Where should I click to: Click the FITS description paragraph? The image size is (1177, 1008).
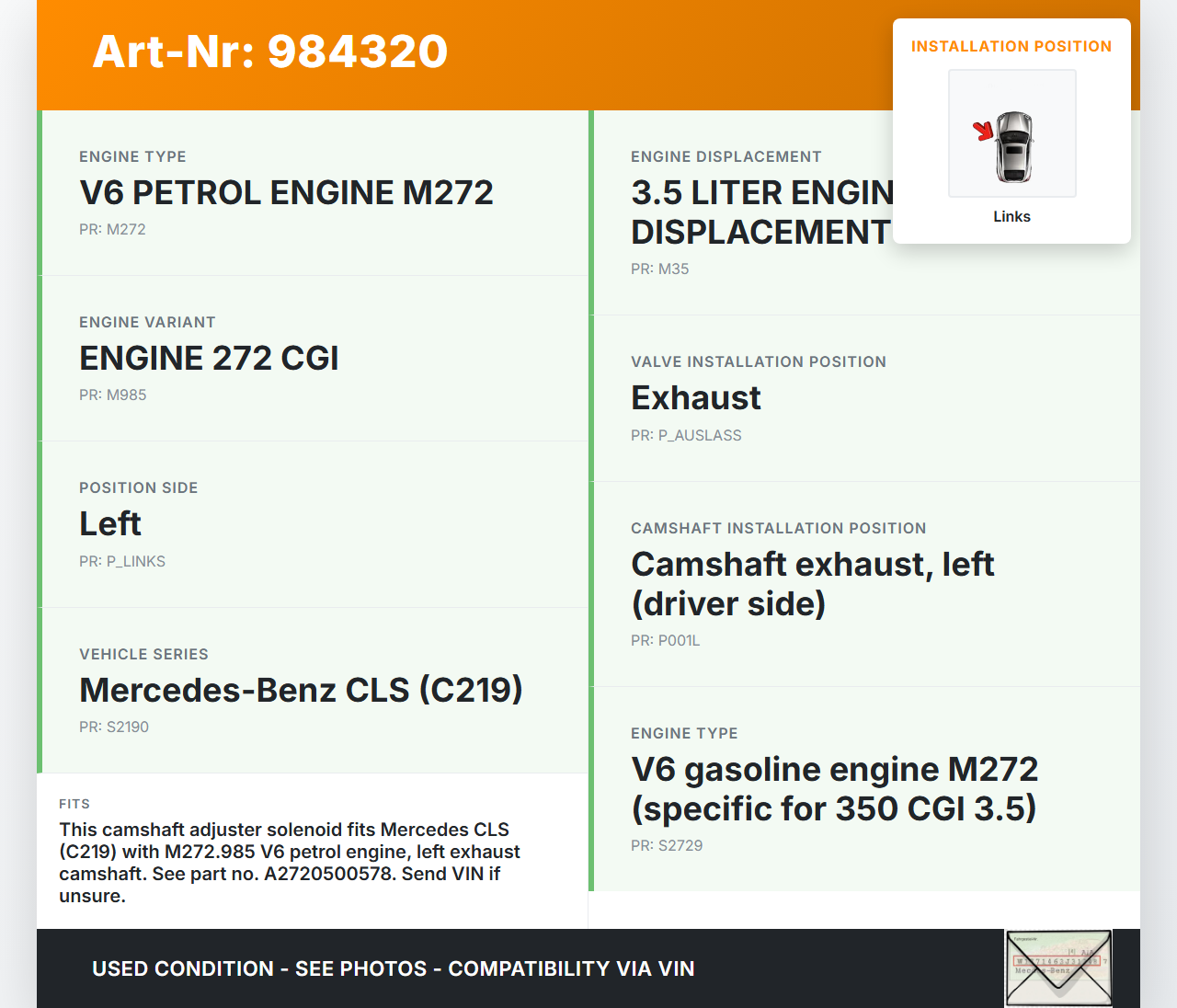click(290, 863)
